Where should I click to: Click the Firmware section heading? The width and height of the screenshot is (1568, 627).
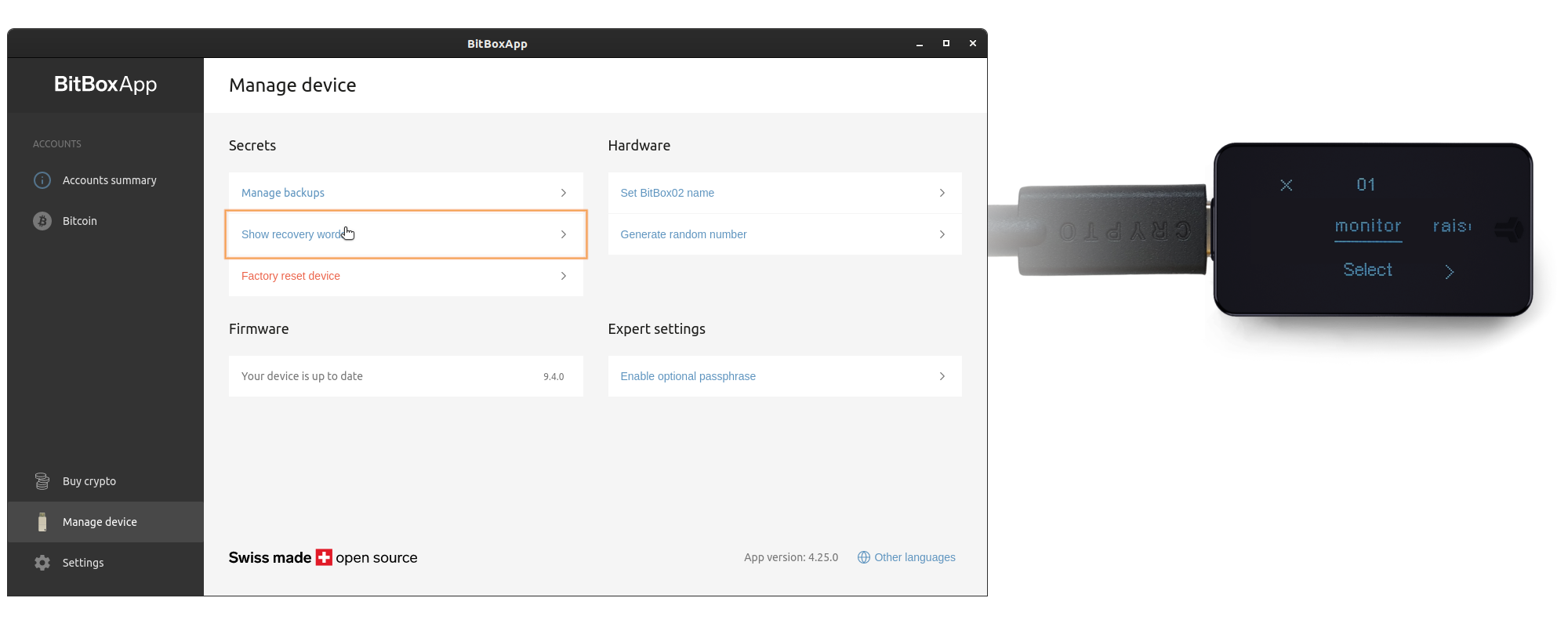pos(259,329)
